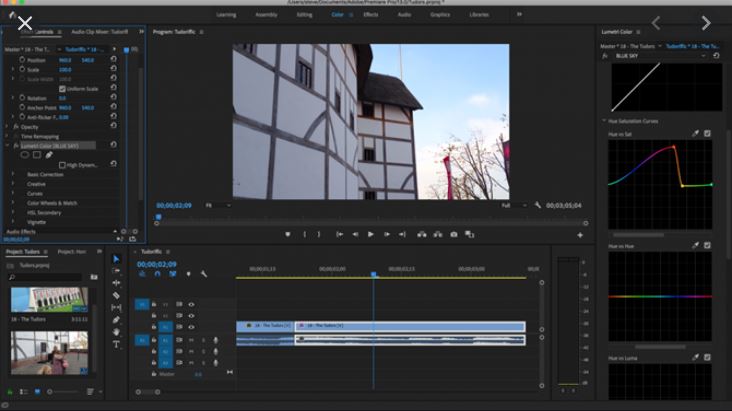Expand the Vignette section
Viewport: 732px width, 411px height.
click(x=13, y=222)
